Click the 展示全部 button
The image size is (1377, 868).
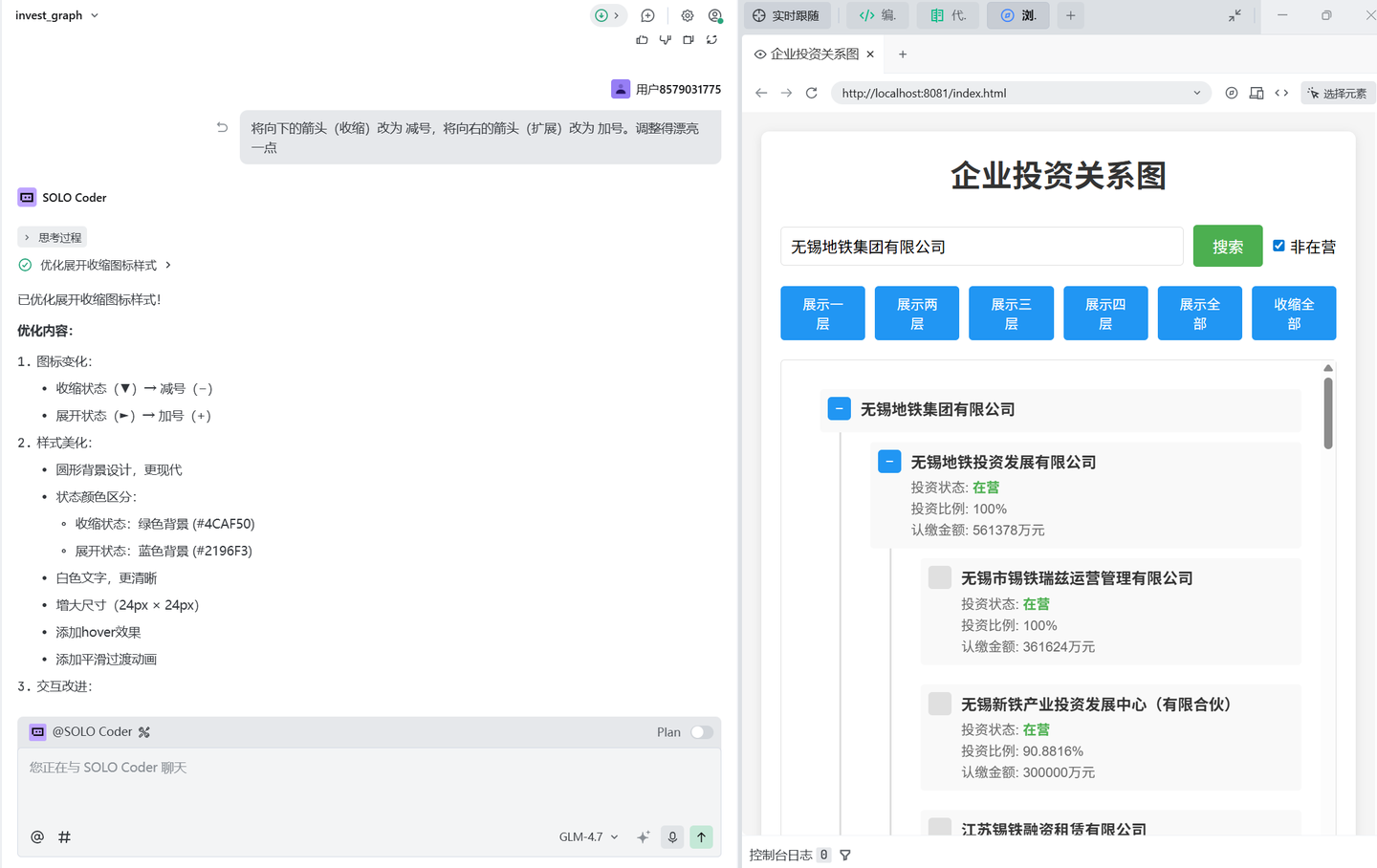click(1199, 314)
